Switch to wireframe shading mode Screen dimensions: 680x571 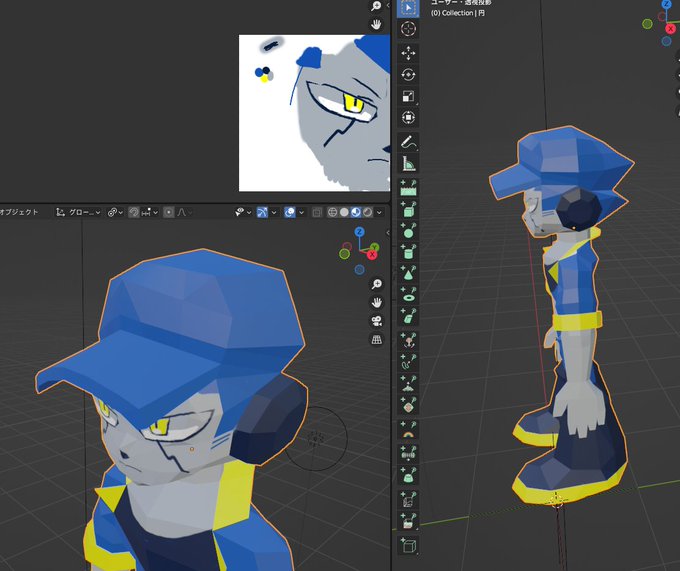pos(333,212)
